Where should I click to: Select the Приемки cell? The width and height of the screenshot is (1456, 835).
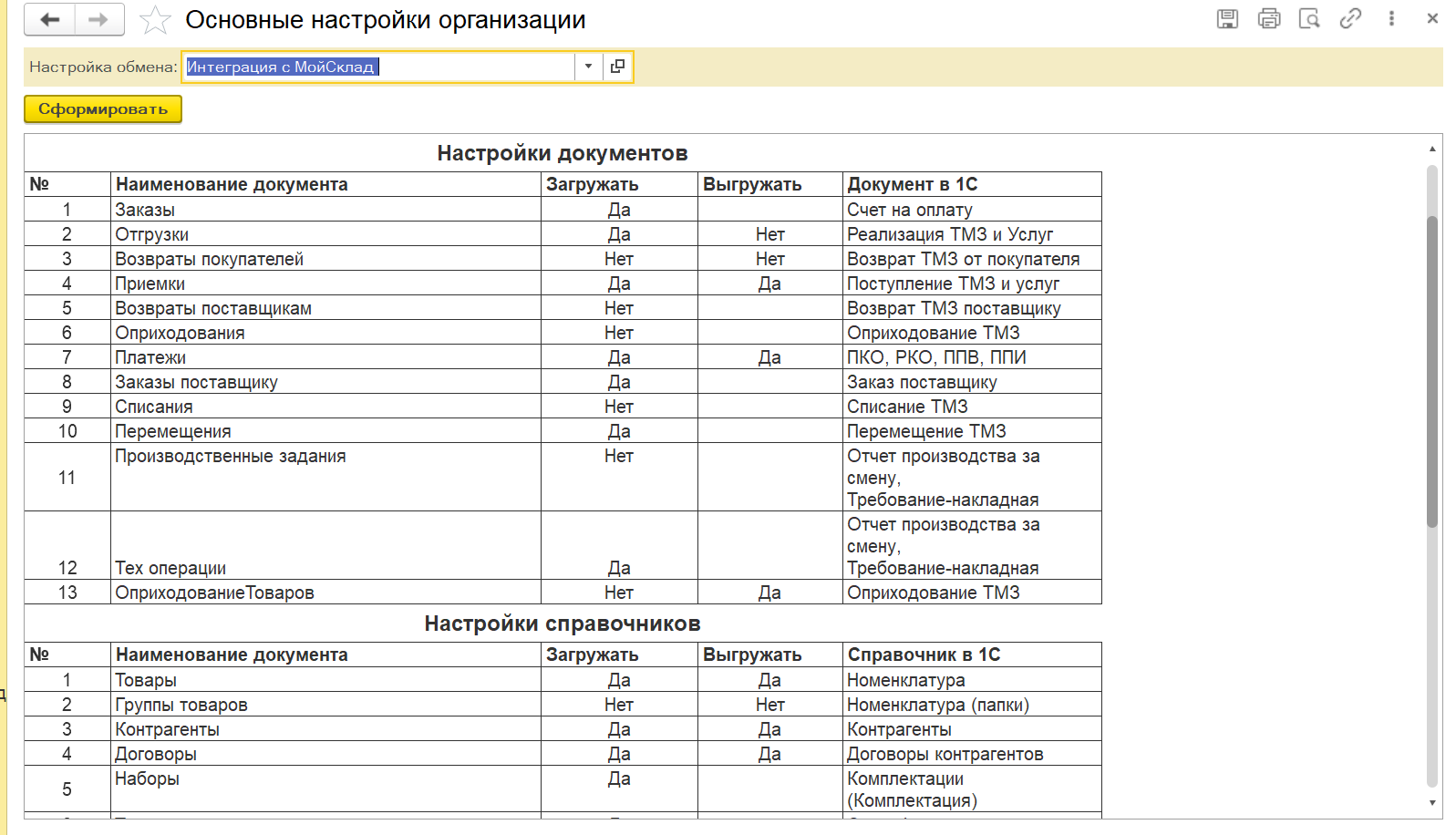click(325, 283)
